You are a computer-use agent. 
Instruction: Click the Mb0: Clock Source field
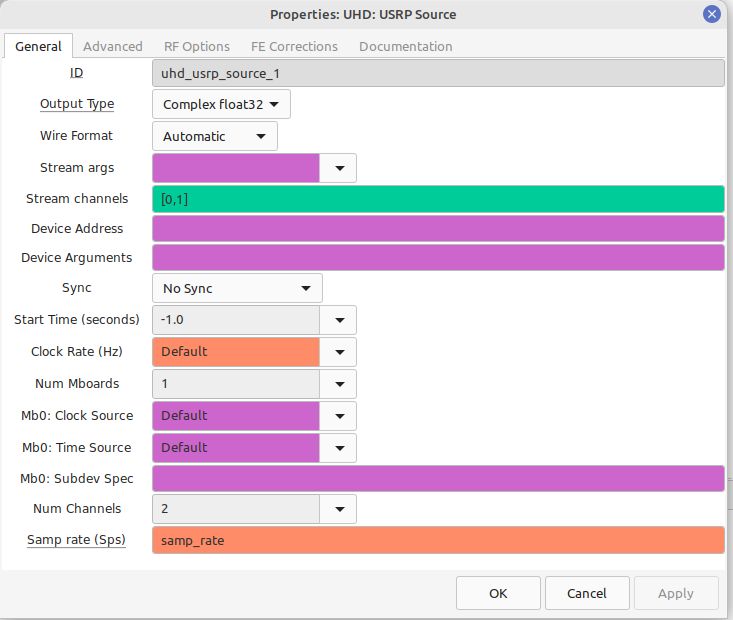coord(236,416)
